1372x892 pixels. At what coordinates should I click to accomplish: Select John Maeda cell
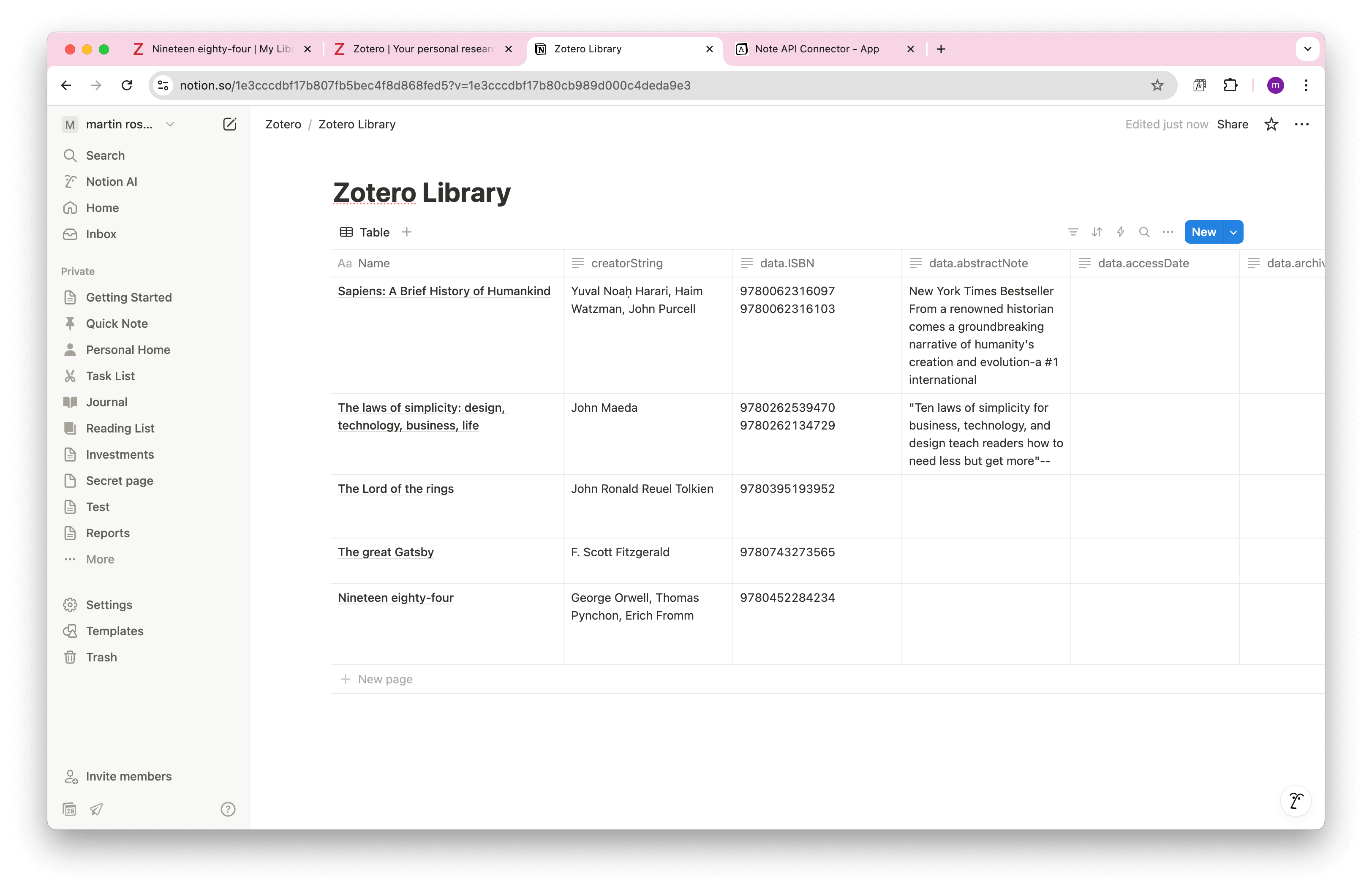click(x=648, y=435)
